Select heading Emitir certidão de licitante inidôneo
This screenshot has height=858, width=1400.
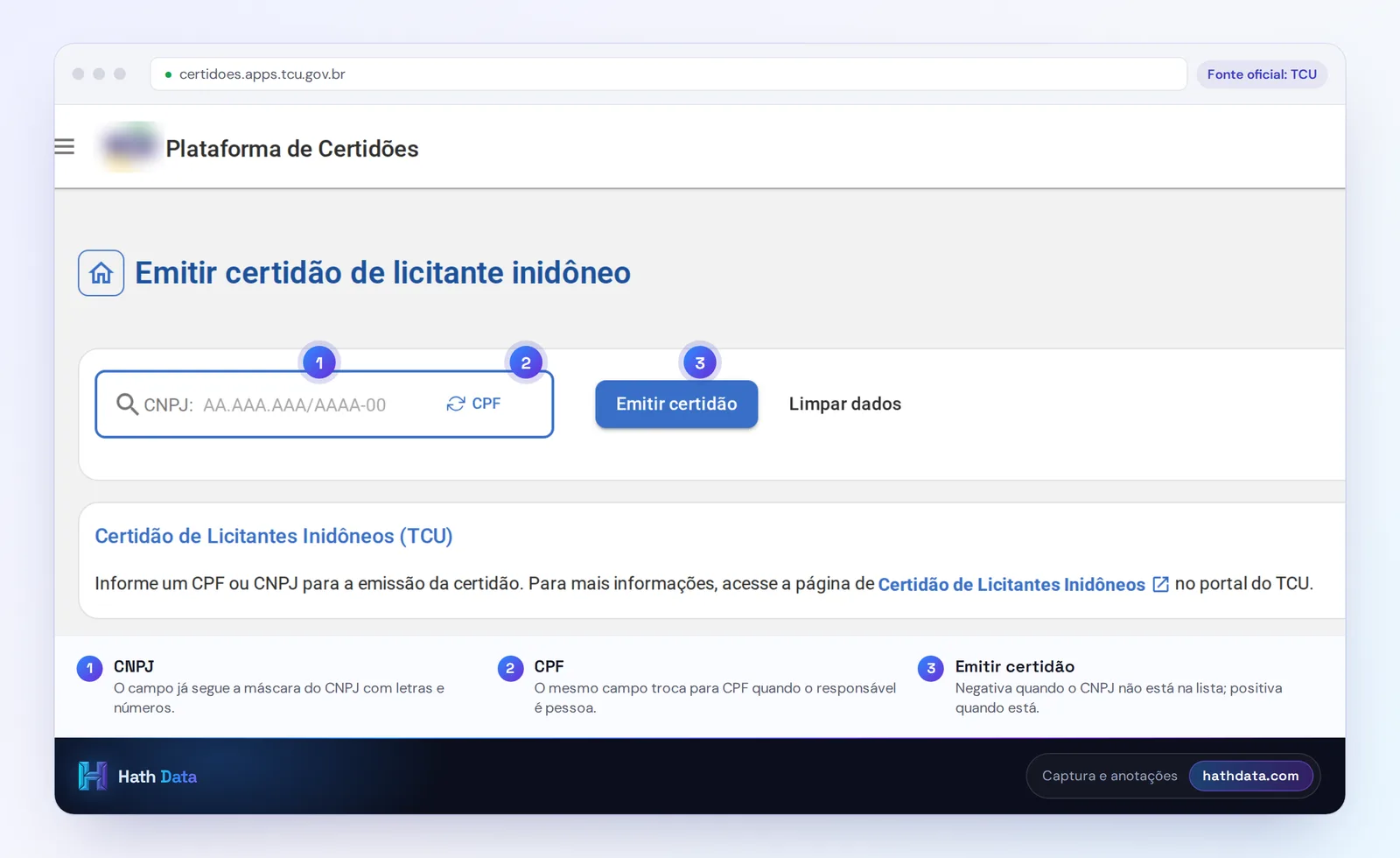click(382, 273)
